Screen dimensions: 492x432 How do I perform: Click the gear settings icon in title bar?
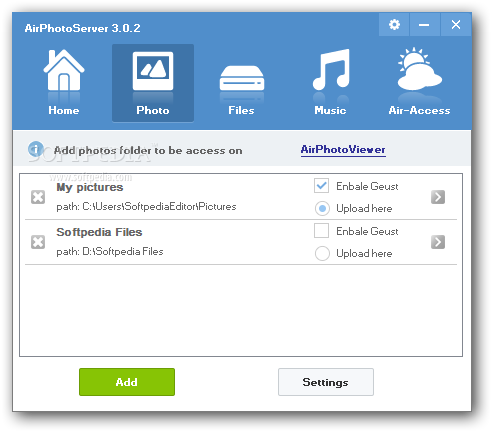pyautogui.click(x=394, y=25)
